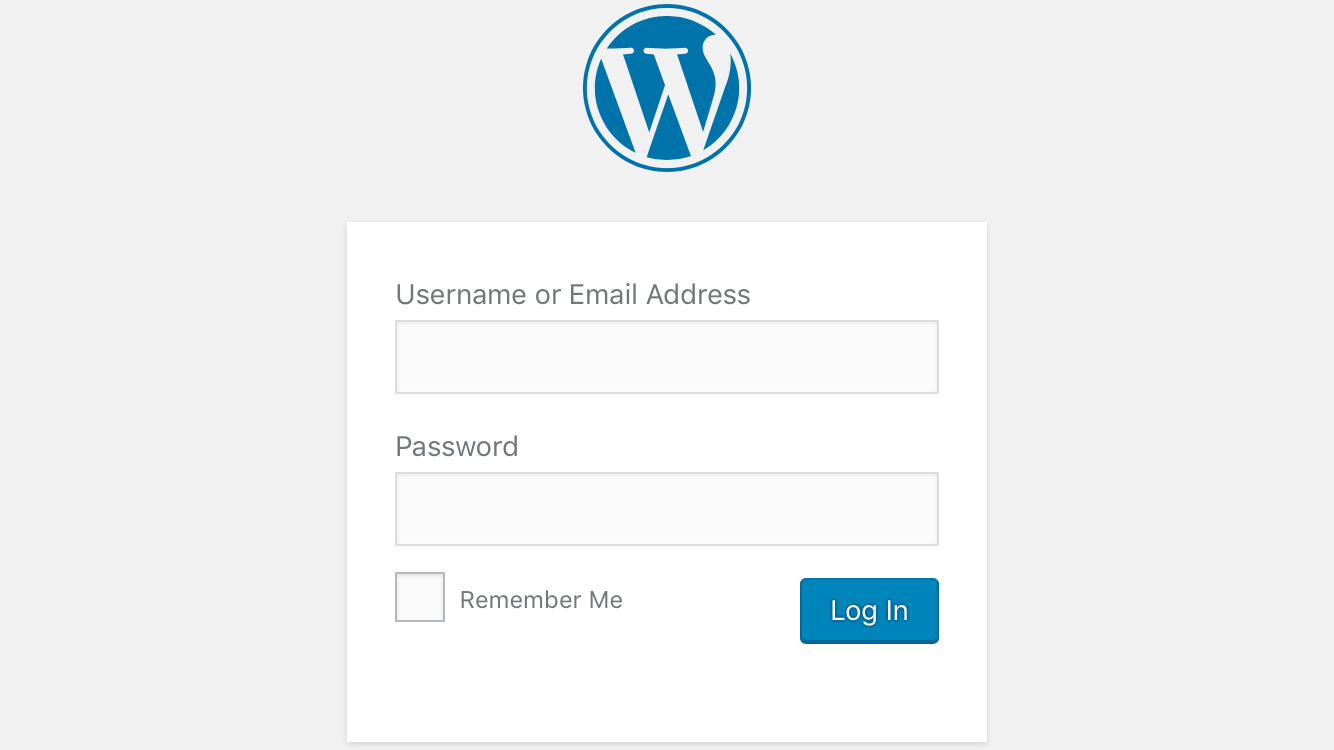Open WordPress.org via the blue W emblem
1334x750 pixels.
[x=667, y=88]
